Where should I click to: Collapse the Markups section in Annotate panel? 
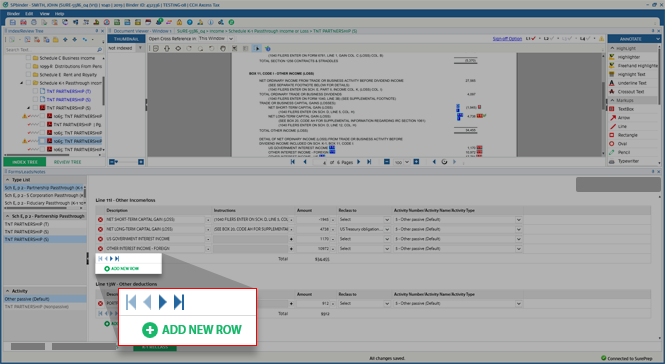point(612,101)
